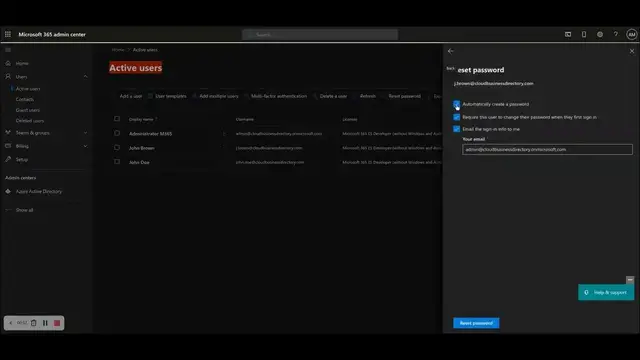This screenshot has height=360, width=640.
Task: Focus the top search box
Action: [x=320, y=34]
